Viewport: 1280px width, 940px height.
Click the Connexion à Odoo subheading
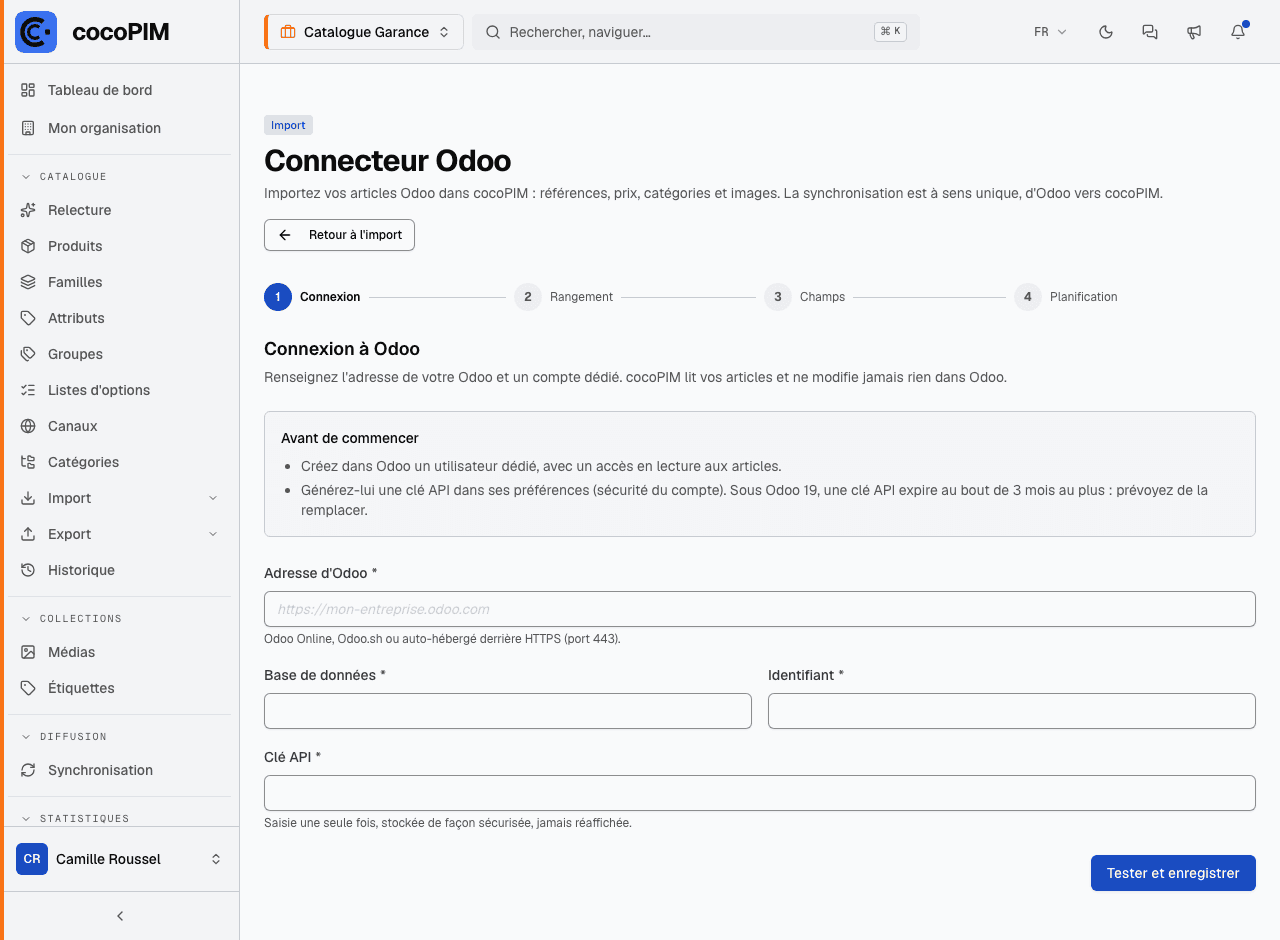(x=342, y=349)
